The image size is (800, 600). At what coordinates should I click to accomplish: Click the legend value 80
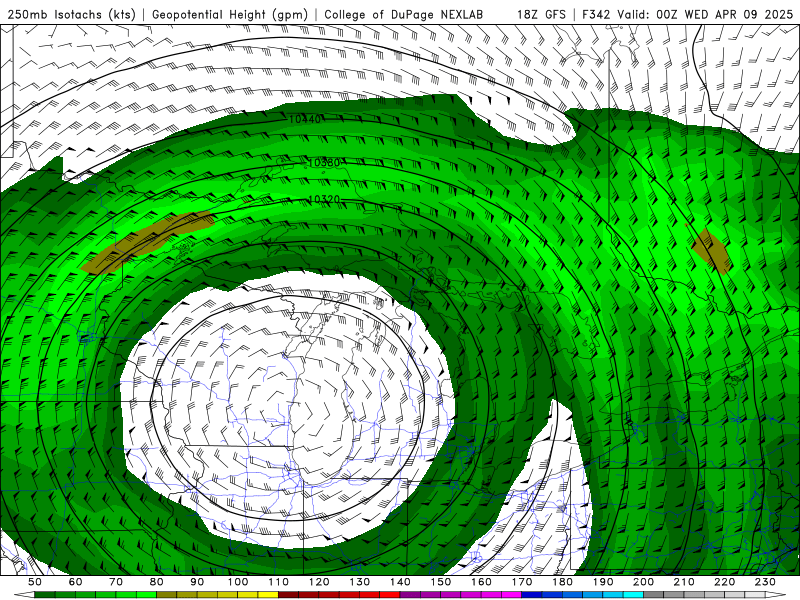click(157, 582)
